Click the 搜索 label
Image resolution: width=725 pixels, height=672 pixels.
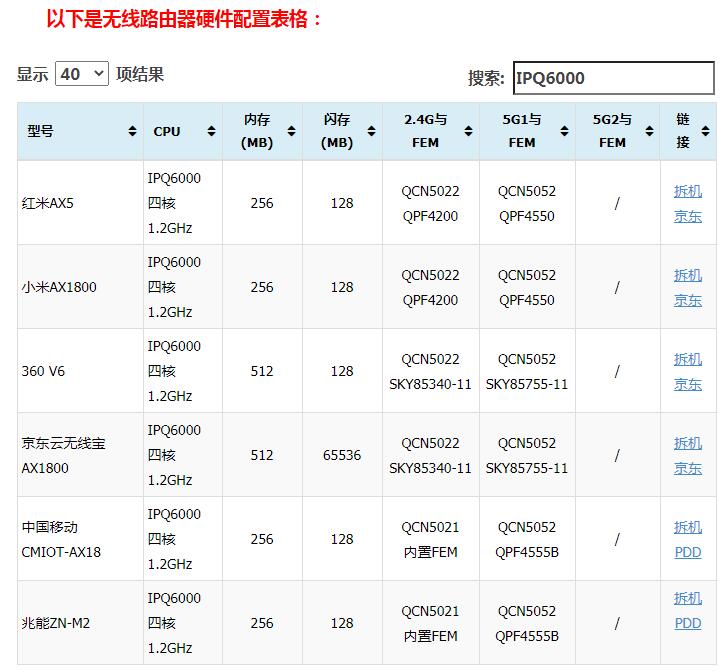pos(486,78)
